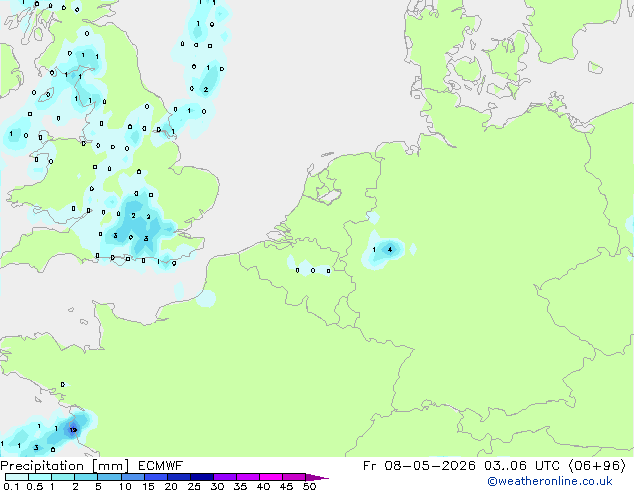This screenshot has height=490, width=634.
Task: Click the 20–25 mm legend color swatch
Action: tap(179, 477)
